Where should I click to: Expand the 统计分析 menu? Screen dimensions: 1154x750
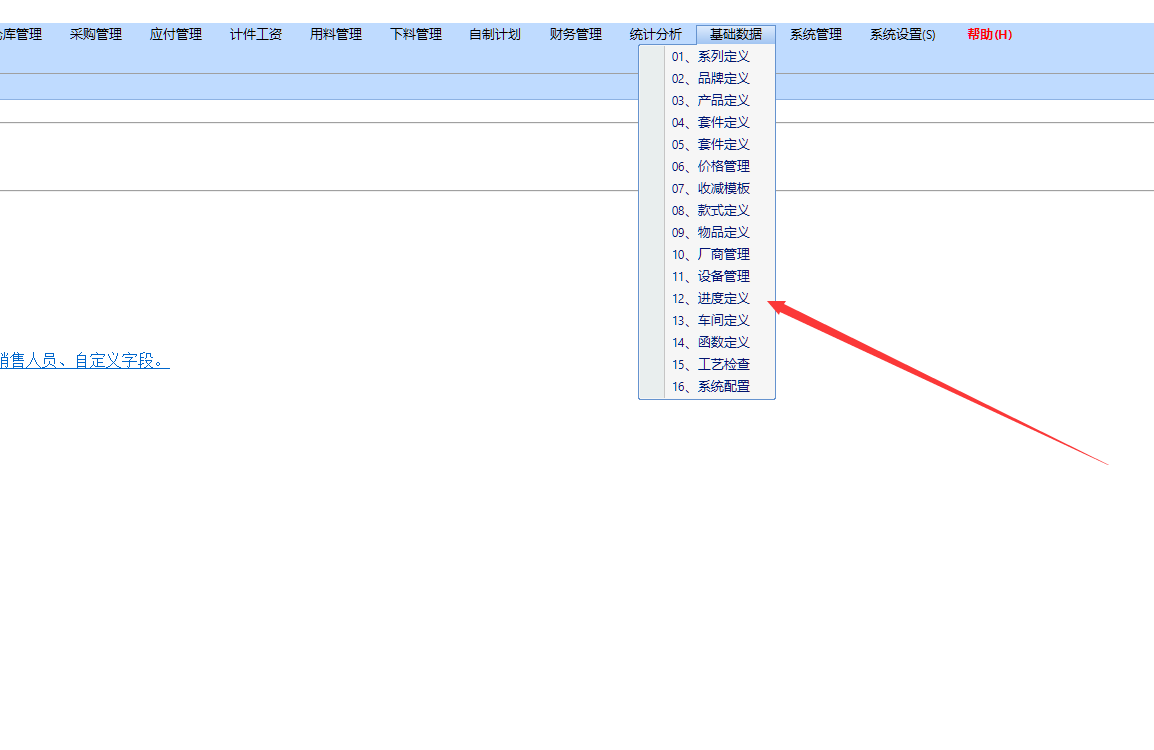(655, 34)
